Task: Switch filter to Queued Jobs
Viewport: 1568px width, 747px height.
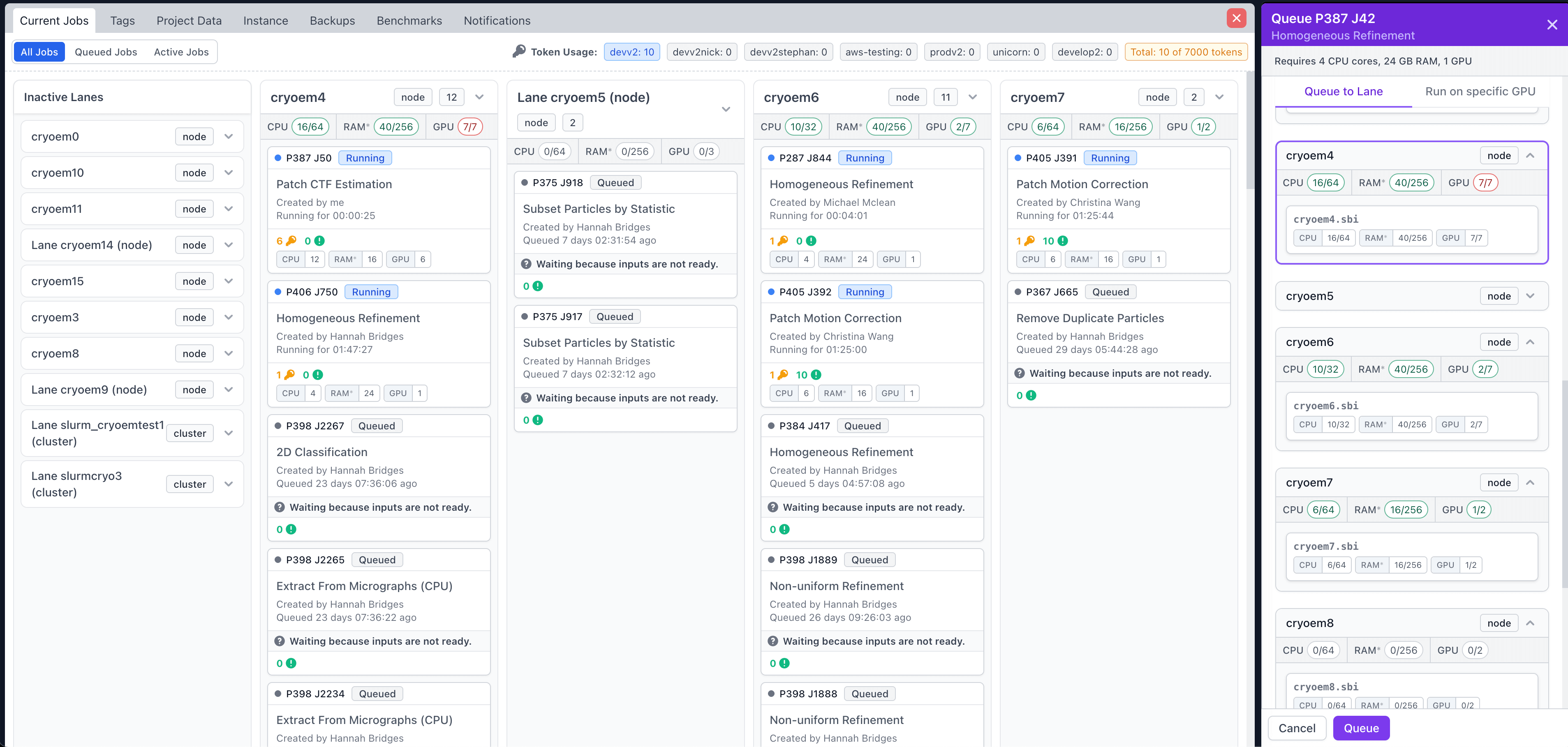Action: click(x=105, y=52)
